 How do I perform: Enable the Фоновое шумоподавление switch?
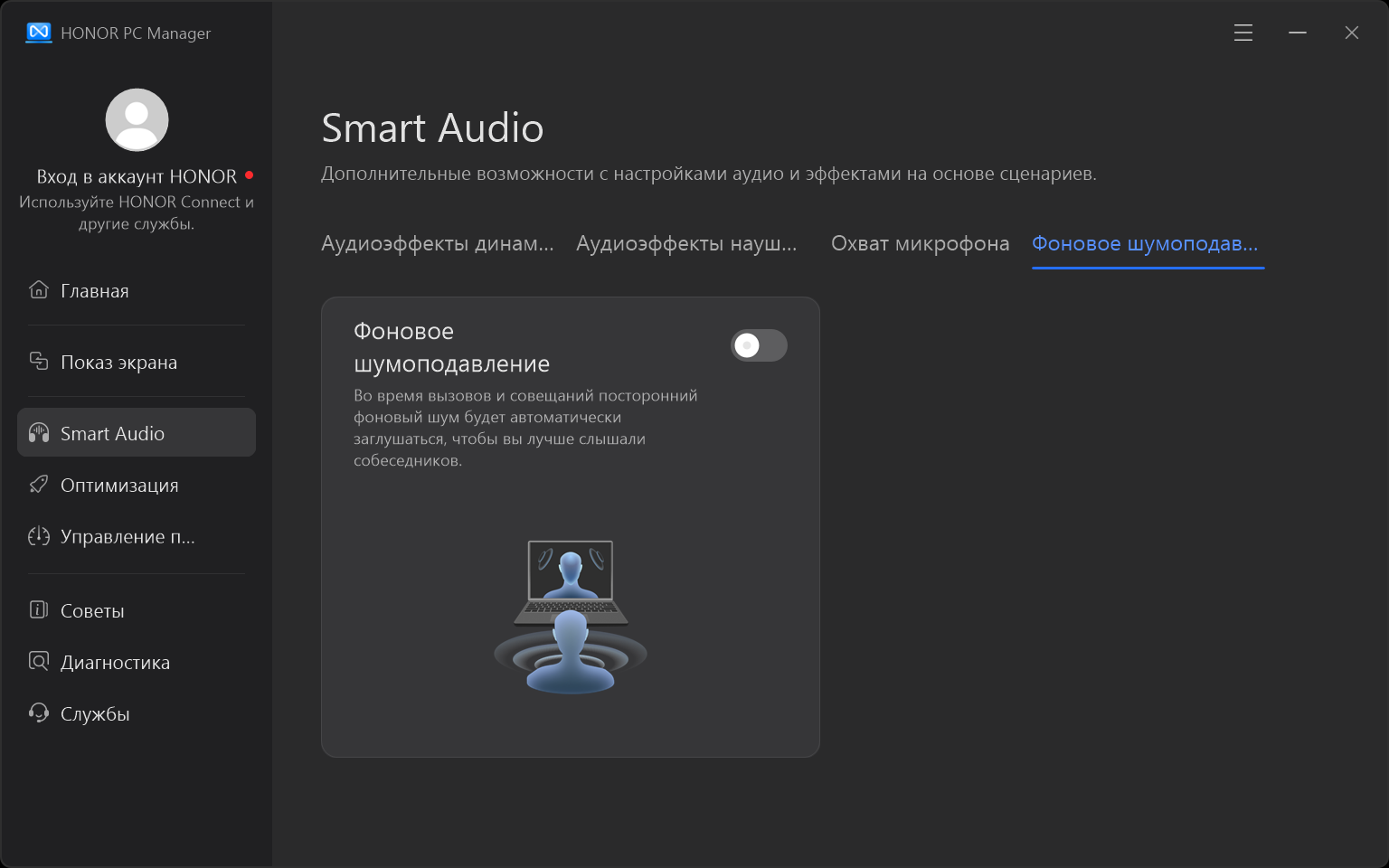click(x=759, y=345)
